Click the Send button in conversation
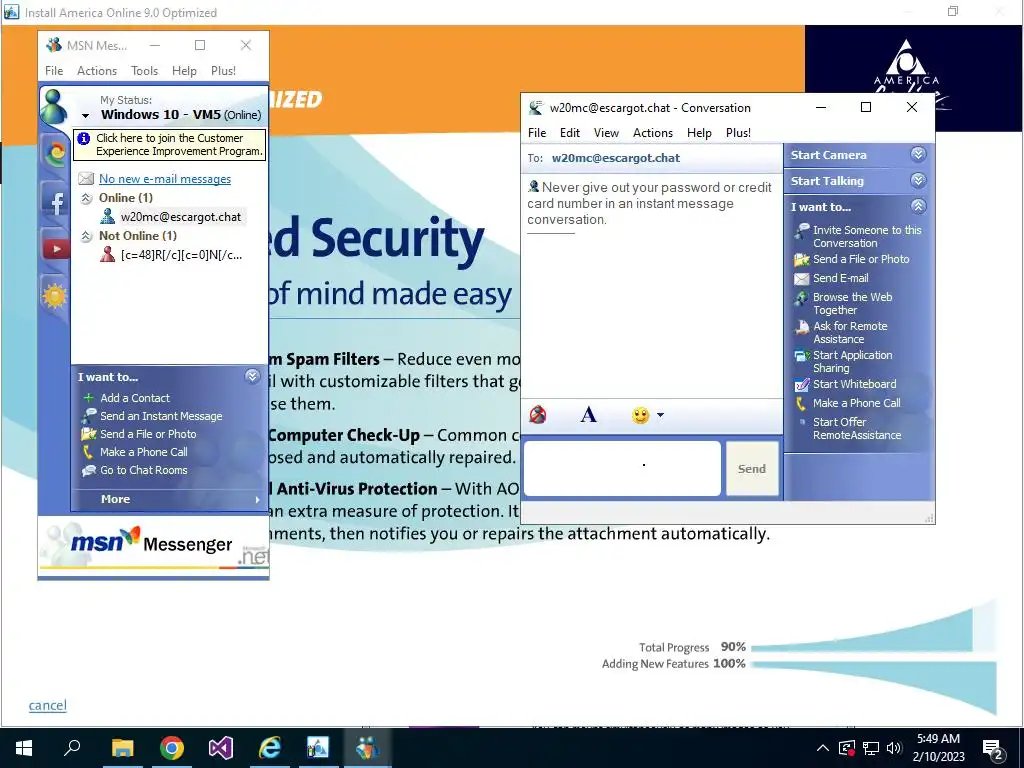Viewport: 1024px width, 768px height. (752, 469)
